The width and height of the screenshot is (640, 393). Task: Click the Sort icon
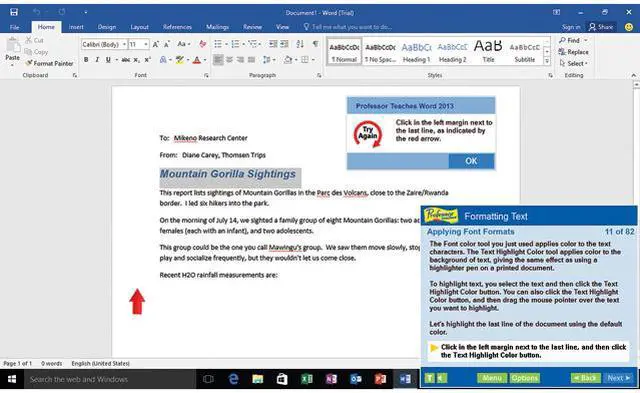[x=300, y=44]
